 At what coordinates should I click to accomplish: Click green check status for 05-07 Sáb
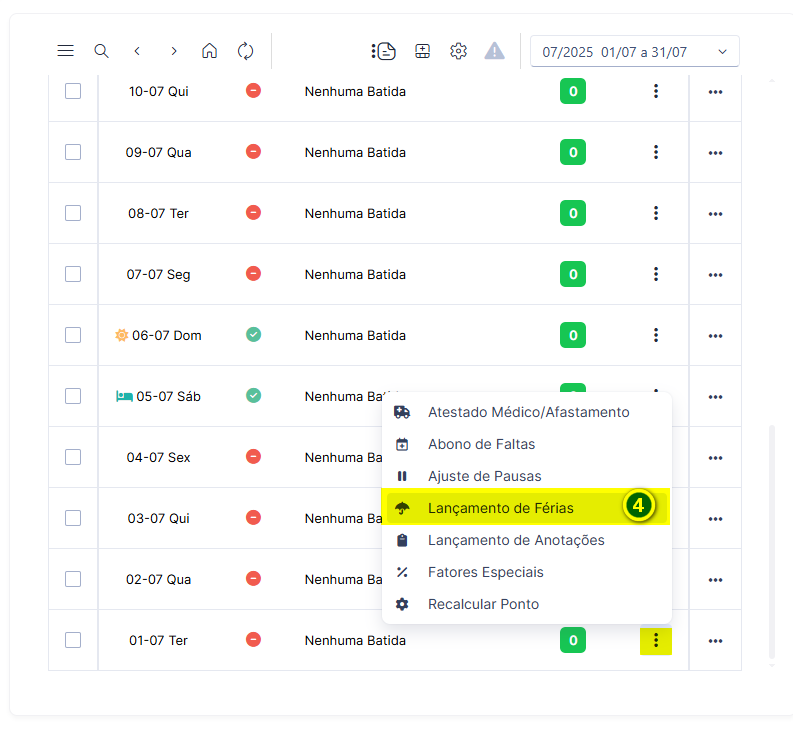[253, 395]
